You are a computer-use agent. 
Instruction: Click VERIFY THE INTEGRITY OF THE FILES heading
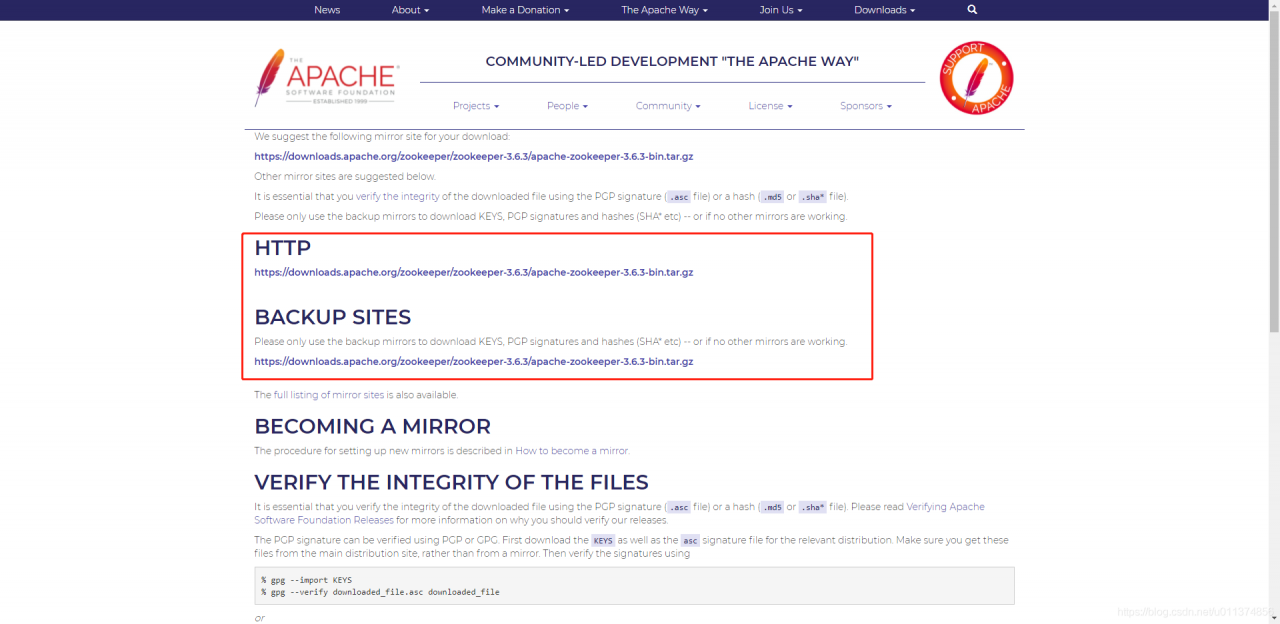click(451, 482)
